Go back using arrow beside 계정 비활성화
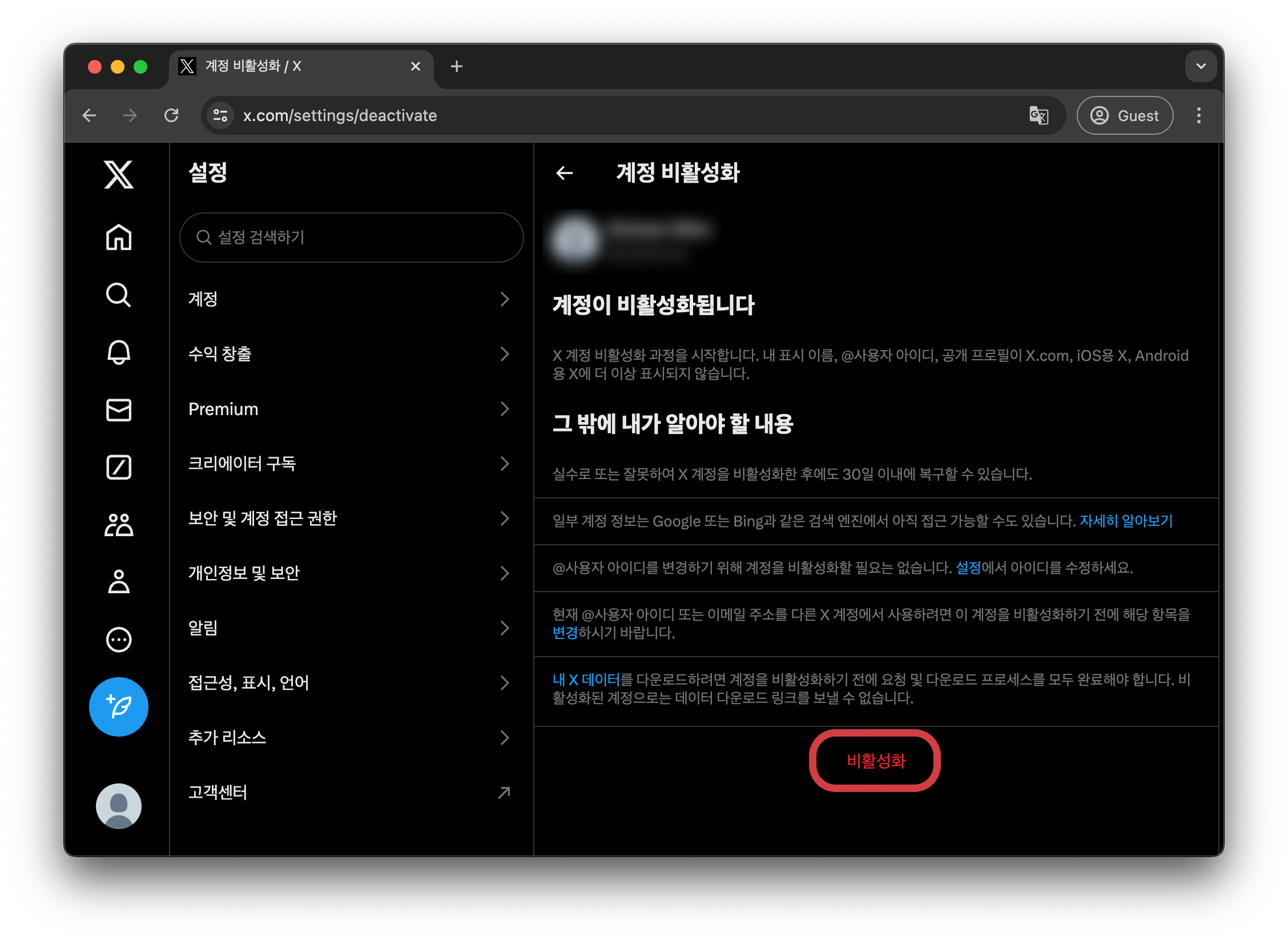 point(564,173)
